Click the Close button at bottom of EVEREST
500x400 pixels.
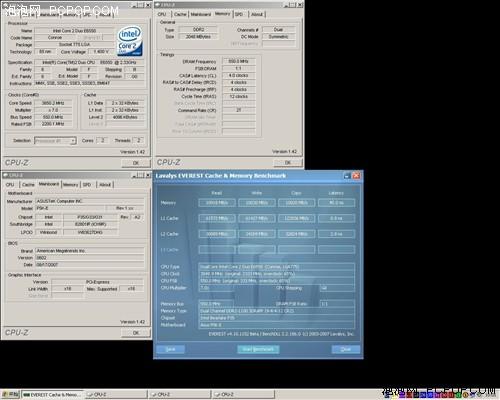(x=346, y=349)
